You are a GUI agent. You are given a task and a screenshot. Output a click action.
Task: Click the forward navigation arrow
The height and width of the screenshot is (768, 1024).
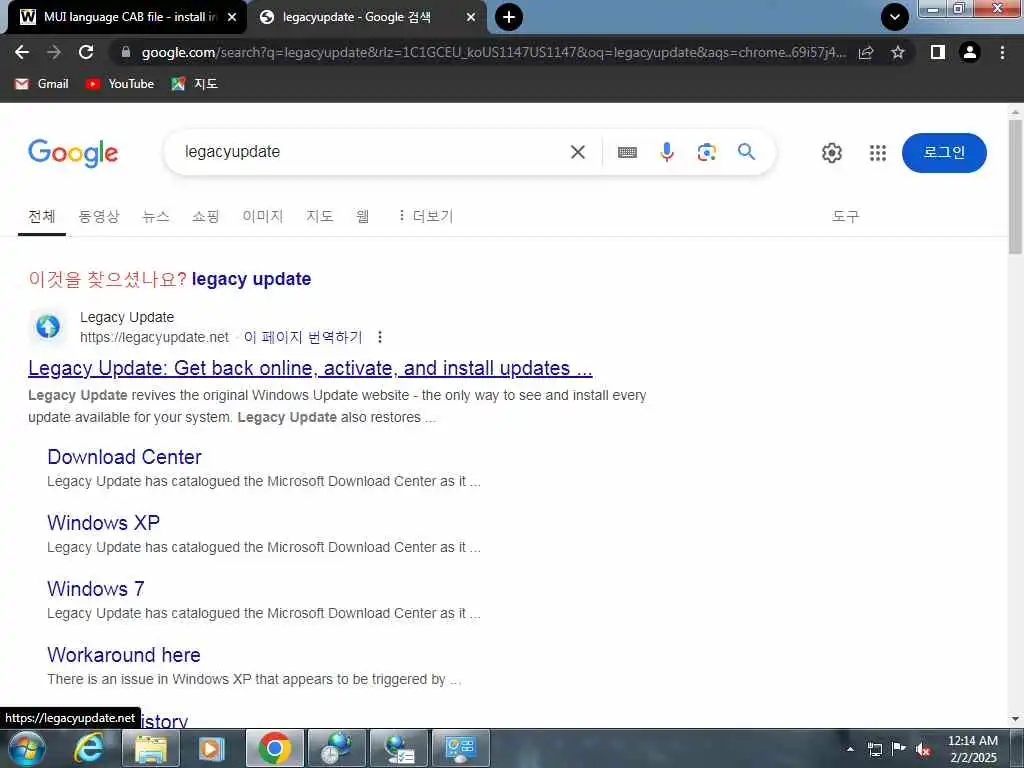54,52
